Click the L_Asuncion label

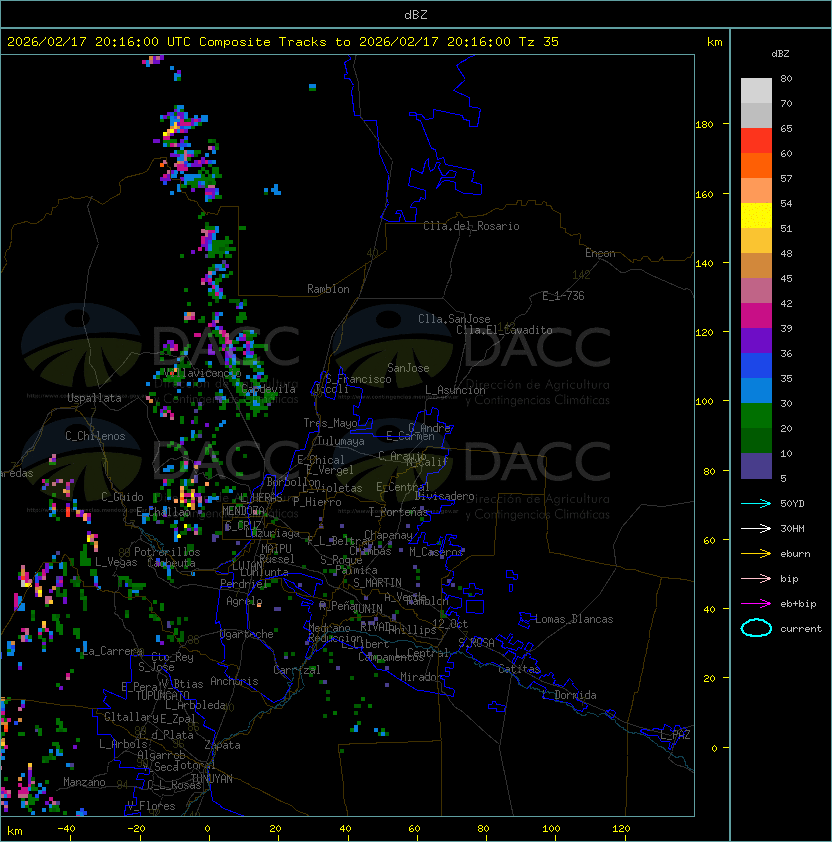point(455,390)
